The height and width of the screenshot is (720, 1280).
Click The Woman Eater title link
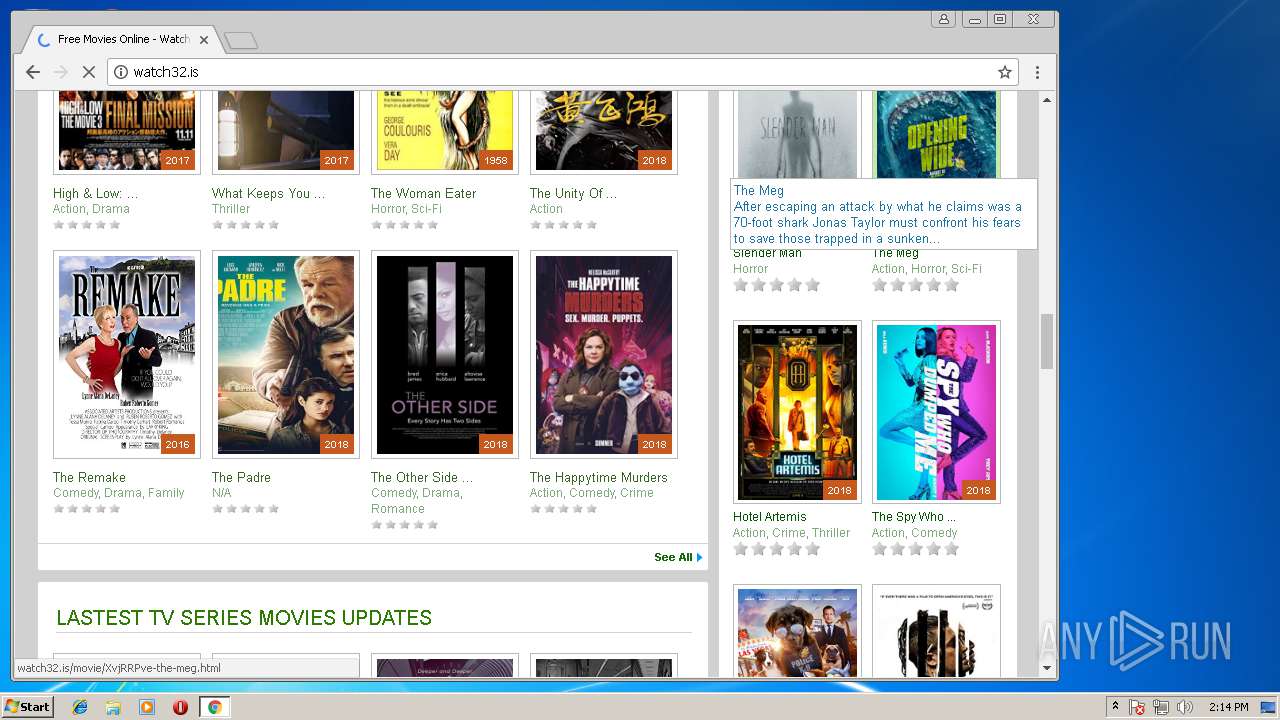pos(423,193)
